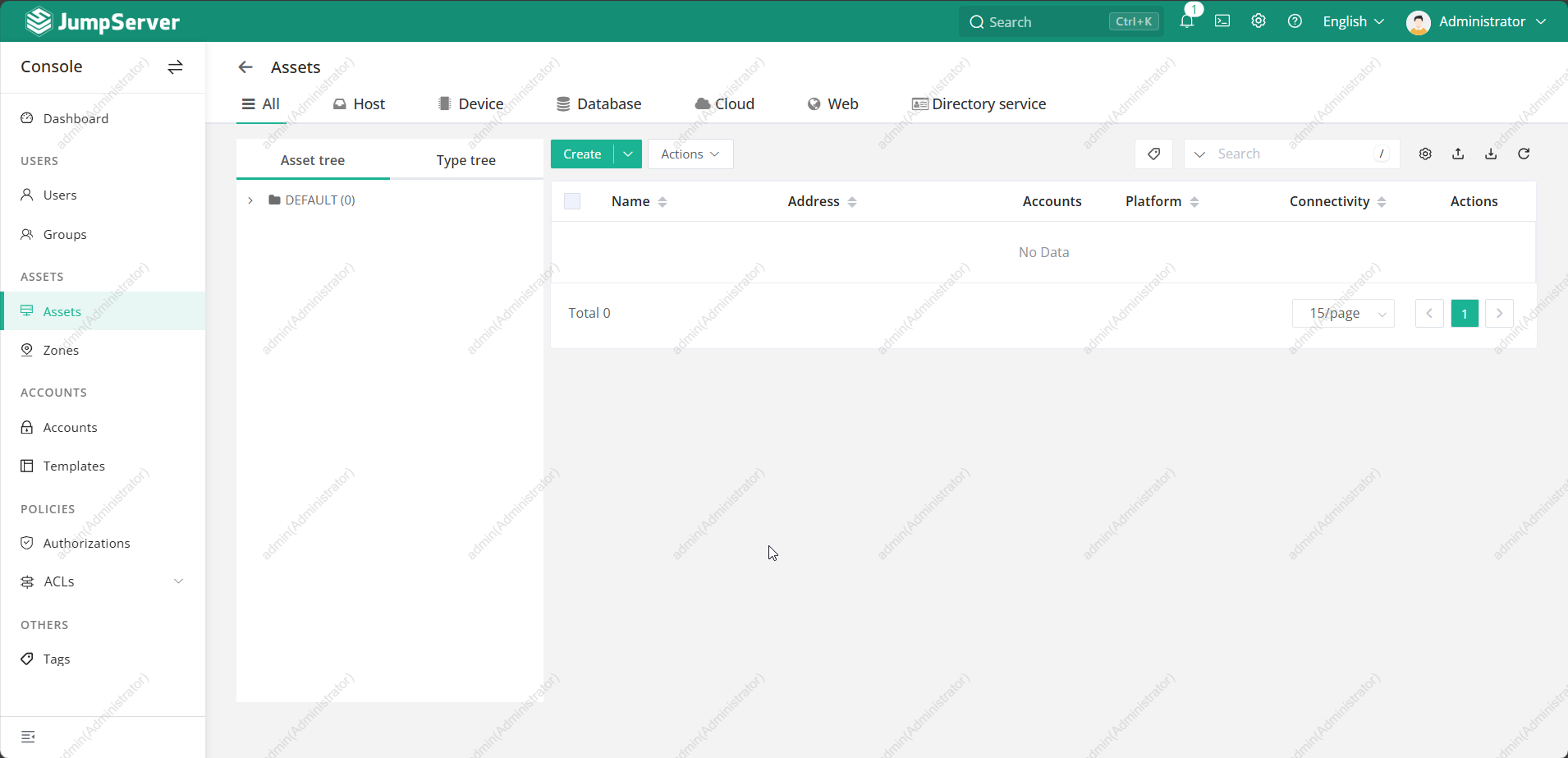Open the web terminal icon
This screenshot has height=758, width=1568.
coord(1222,21)
